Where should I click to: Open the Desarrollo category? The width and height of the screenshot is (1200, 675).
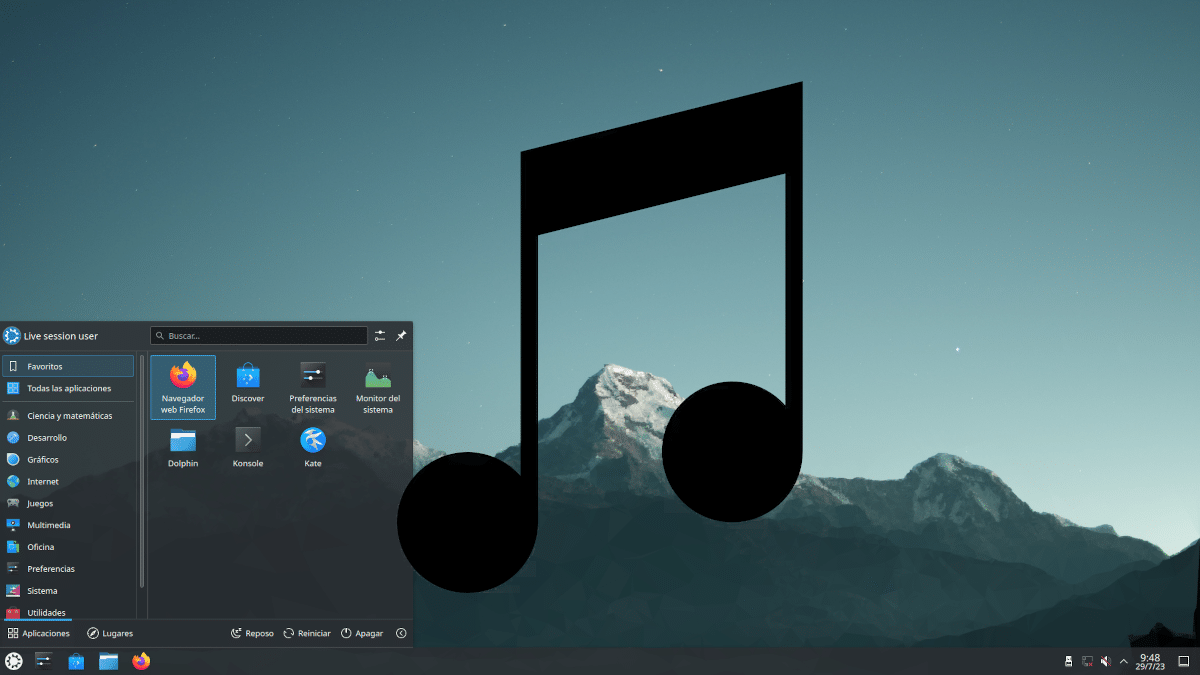click(68, 437)
